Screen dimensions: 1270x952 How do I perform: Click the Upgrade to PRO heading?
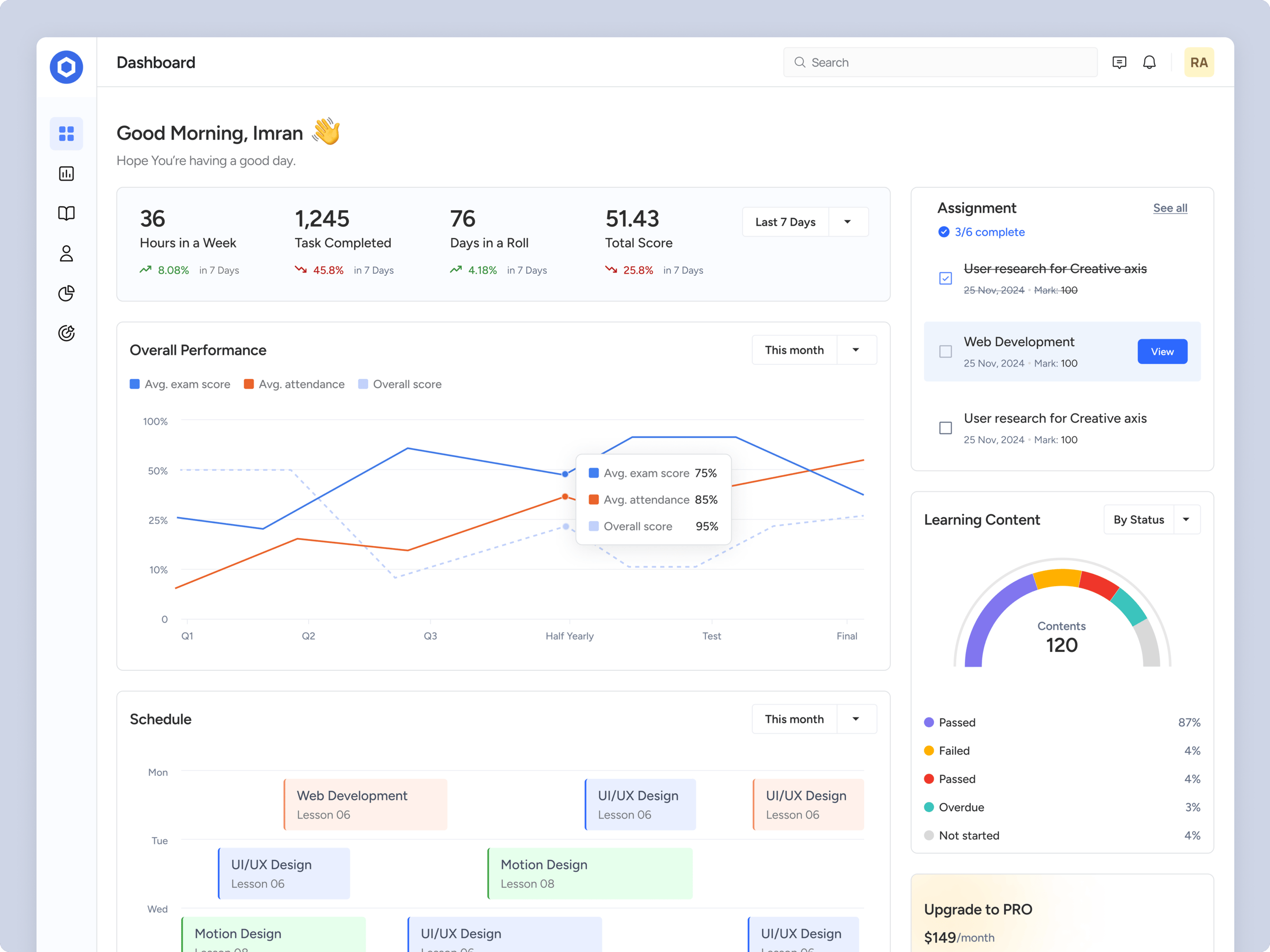(x=978, y=909)
